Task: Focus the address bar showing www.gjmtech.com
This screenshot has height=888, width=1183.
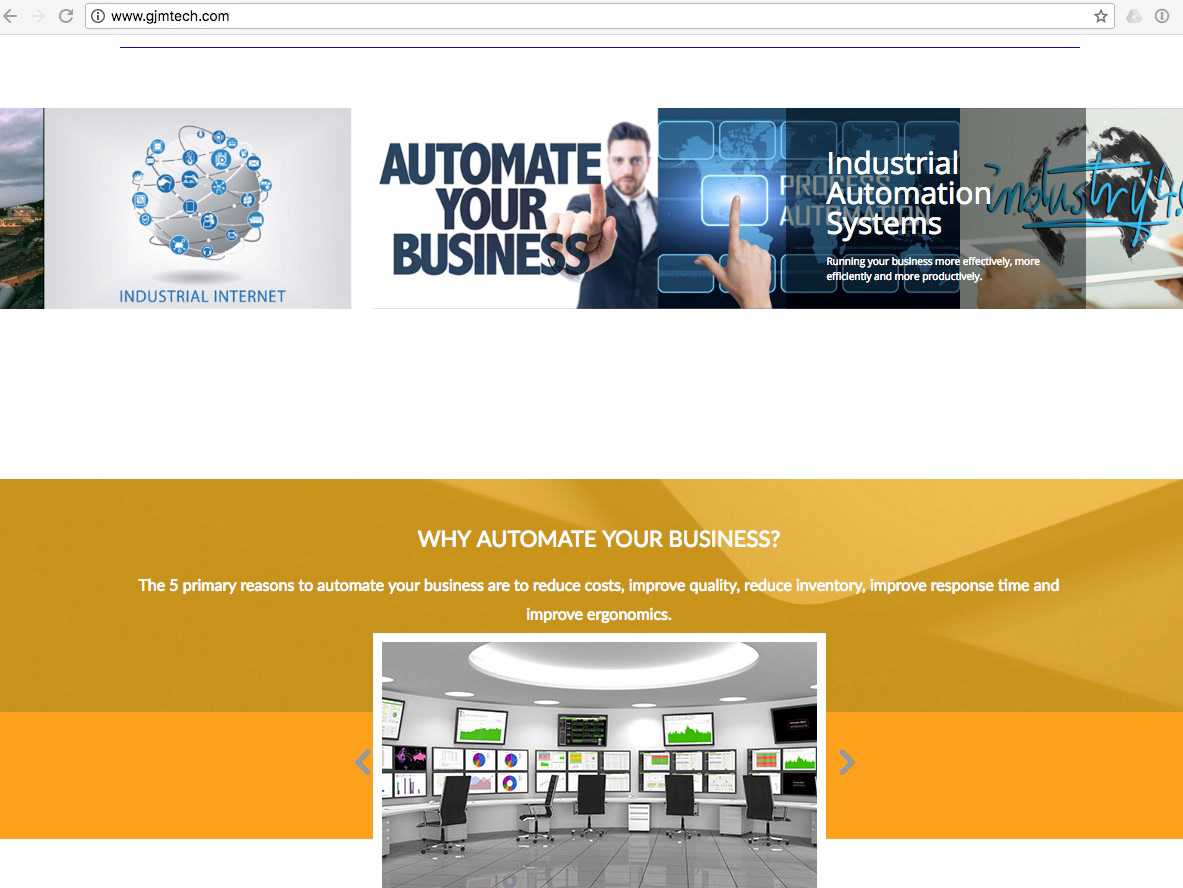Action: pyautogui.click(x=600, y=16)
